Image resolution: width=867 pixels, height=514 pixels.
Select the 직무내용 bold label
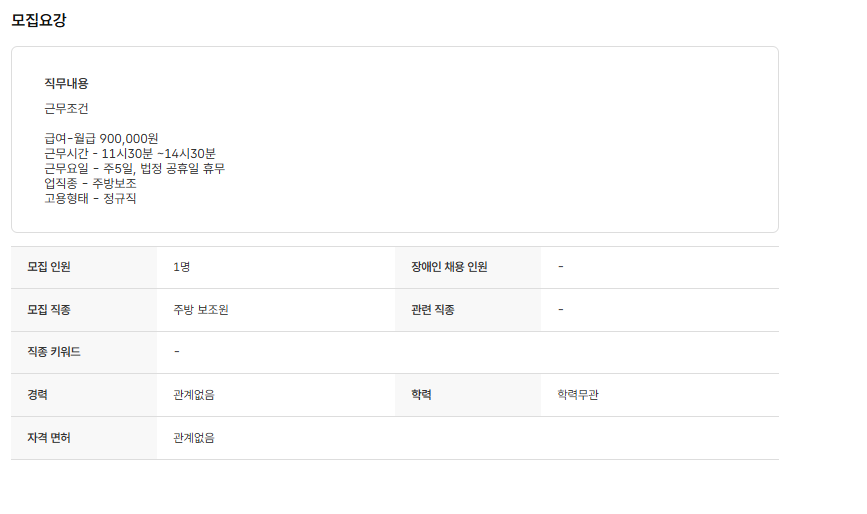66,83
